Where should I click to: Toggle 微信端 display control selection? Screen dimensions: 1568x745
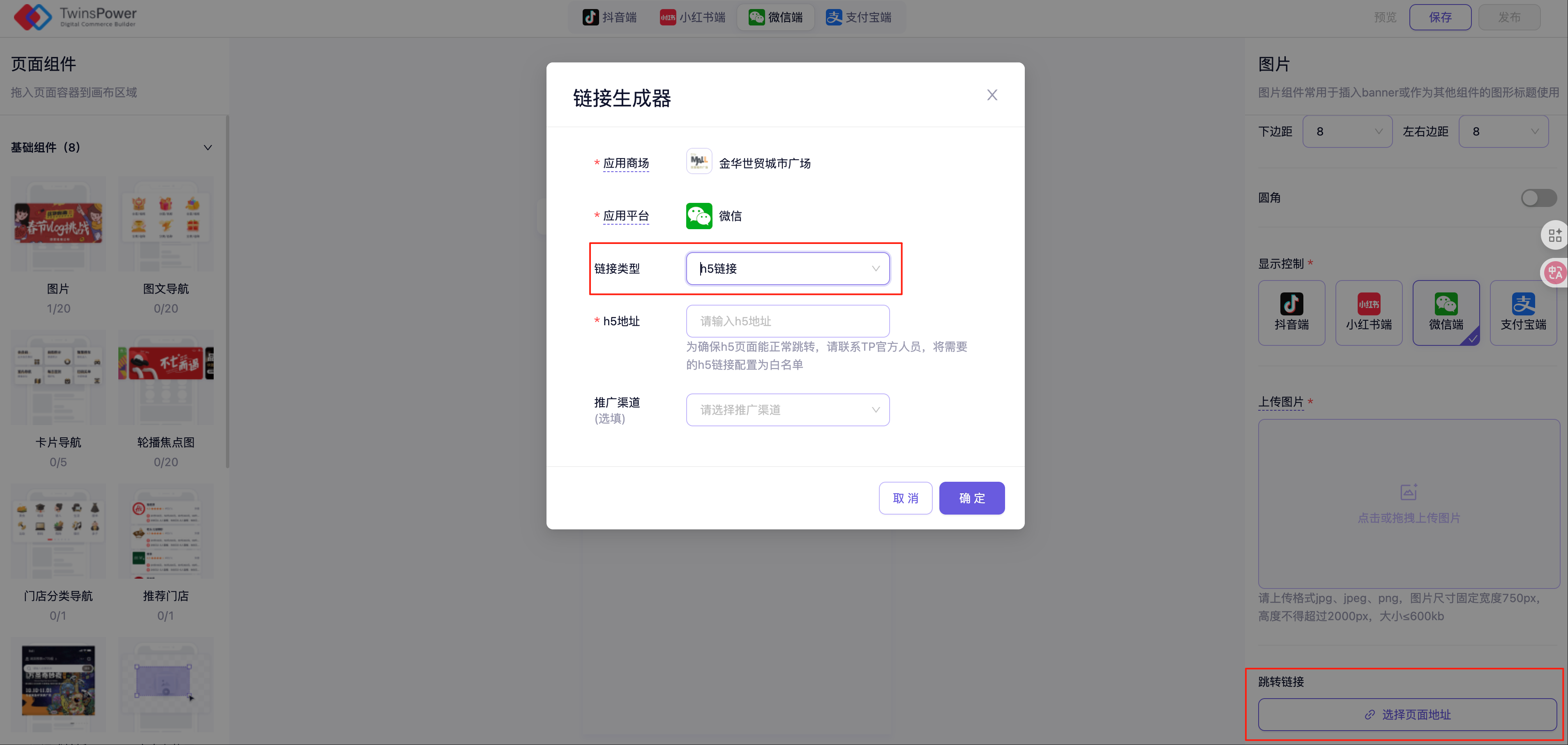1446,313
